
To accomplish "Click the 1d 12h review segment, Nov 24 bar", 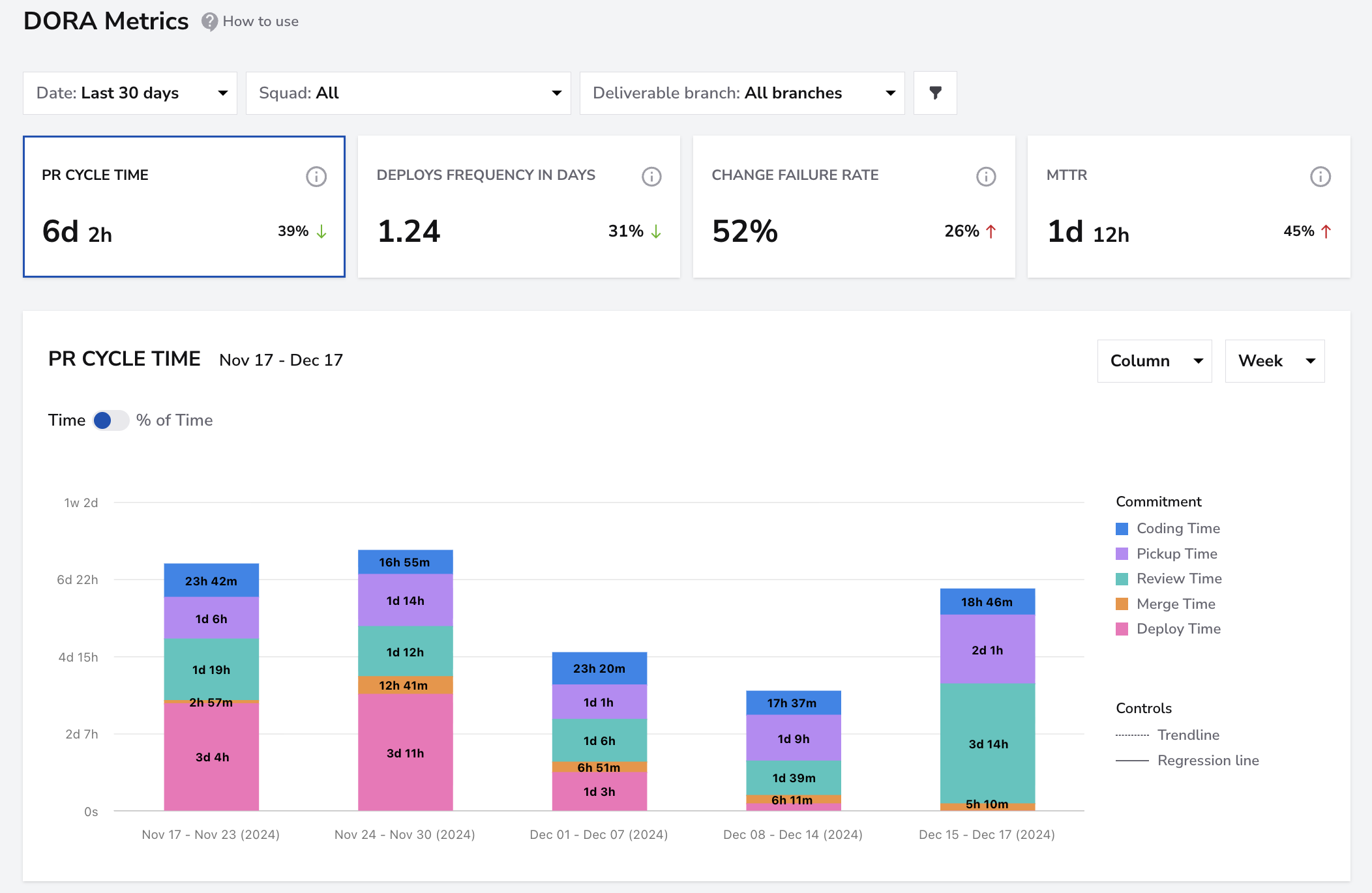I will tap(405, 652).
